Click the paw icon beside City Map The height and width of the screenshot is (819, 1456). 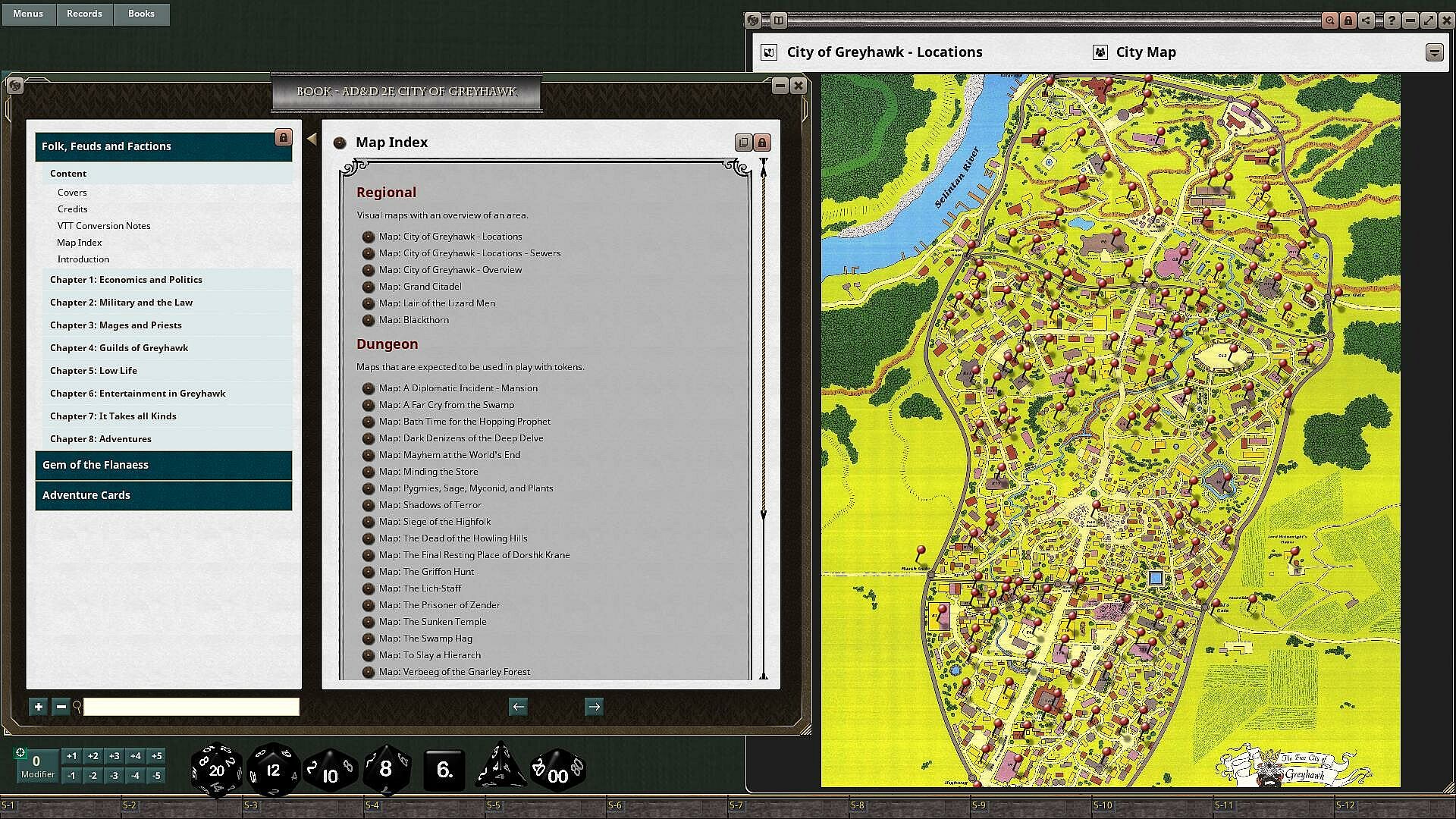[x=1100, y=52]
